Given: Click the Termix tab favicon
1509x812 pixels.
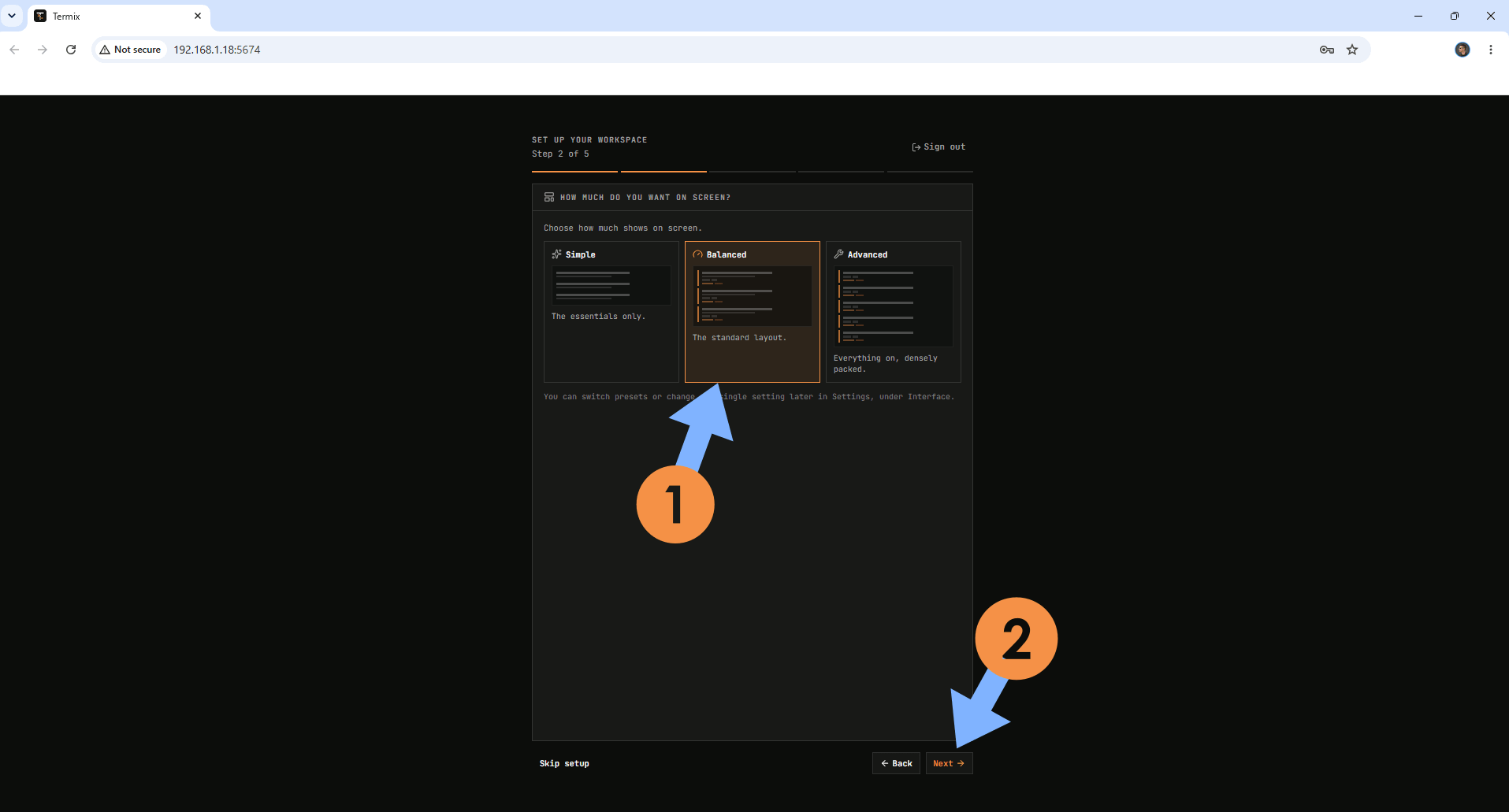Looking at the screenshot, I should 40,16.
